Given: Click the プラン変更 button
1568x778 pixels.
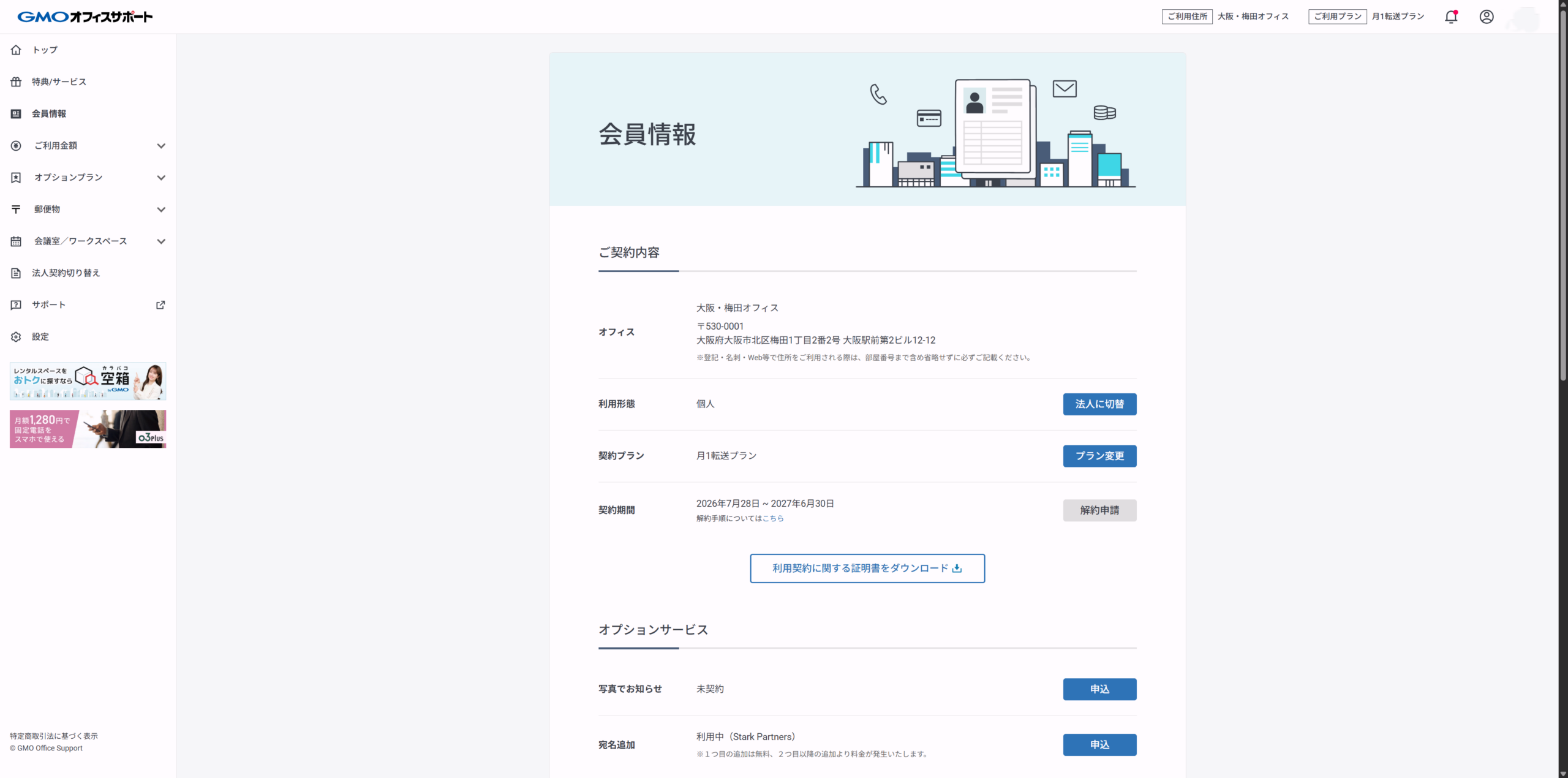Looking at the screenshot, I should coord(1099,456).
